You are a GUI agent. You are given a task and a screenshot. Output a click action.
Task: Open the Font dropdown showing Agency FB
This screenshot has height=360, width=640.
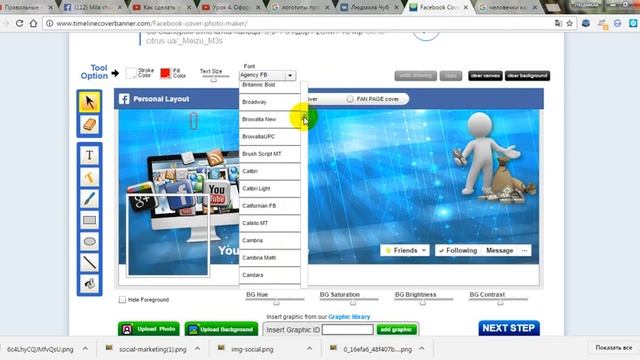(x=267, y=75)
